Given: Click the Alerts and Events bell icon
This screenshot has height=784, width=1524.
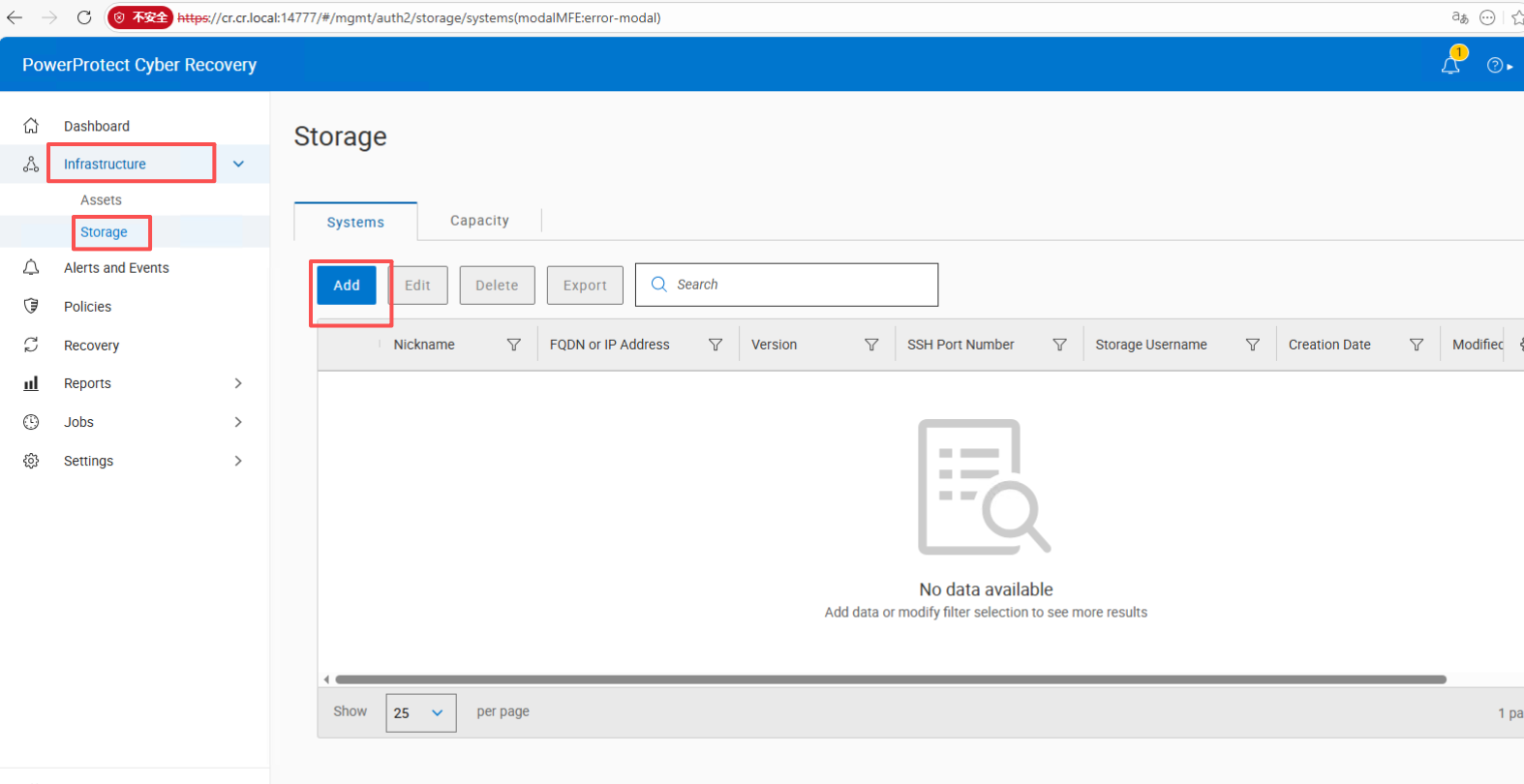Looking at the screenshot, I should (x=31, y=267).
